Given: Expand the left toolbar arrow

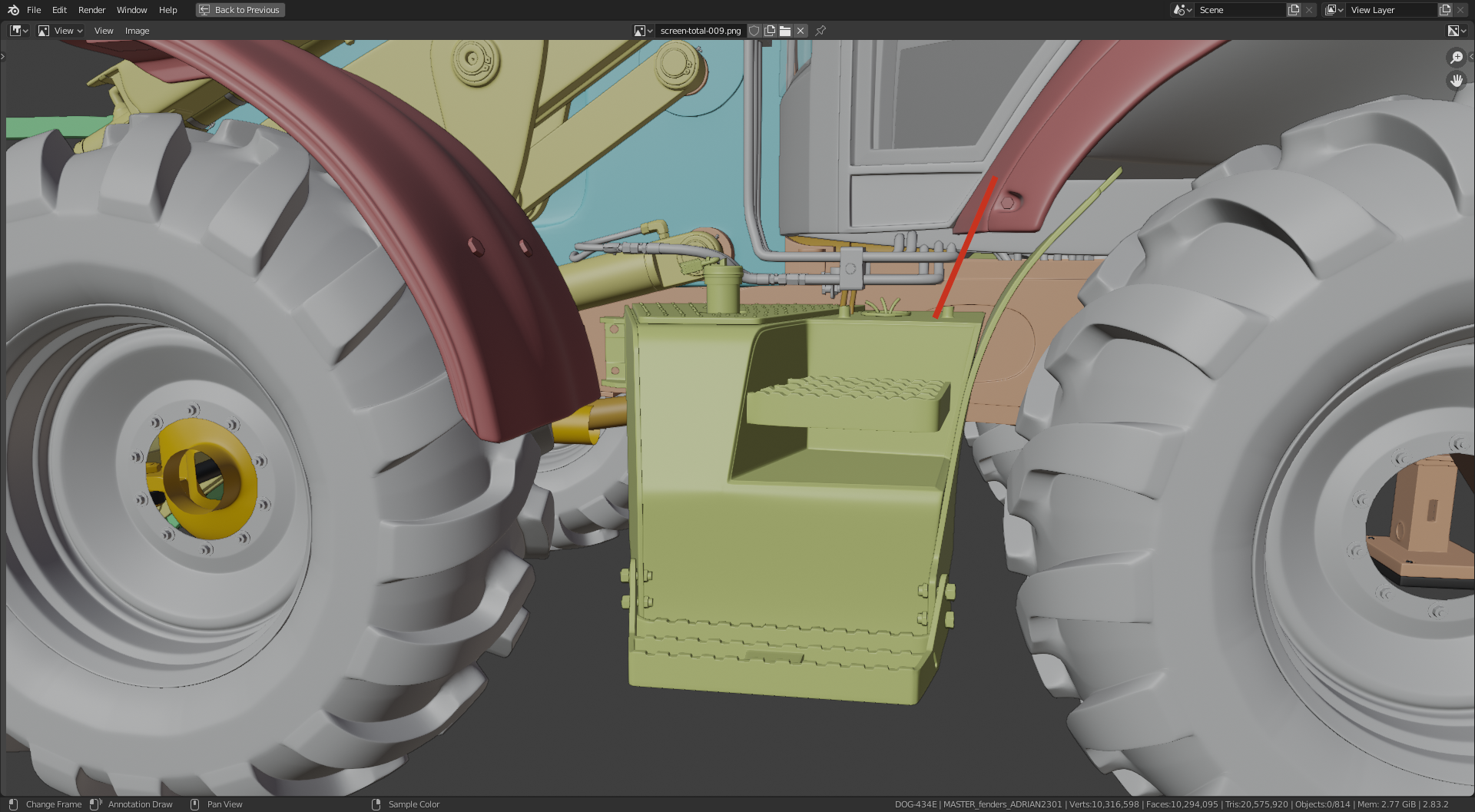Looking at the screenshot, I should click(3, 56).
